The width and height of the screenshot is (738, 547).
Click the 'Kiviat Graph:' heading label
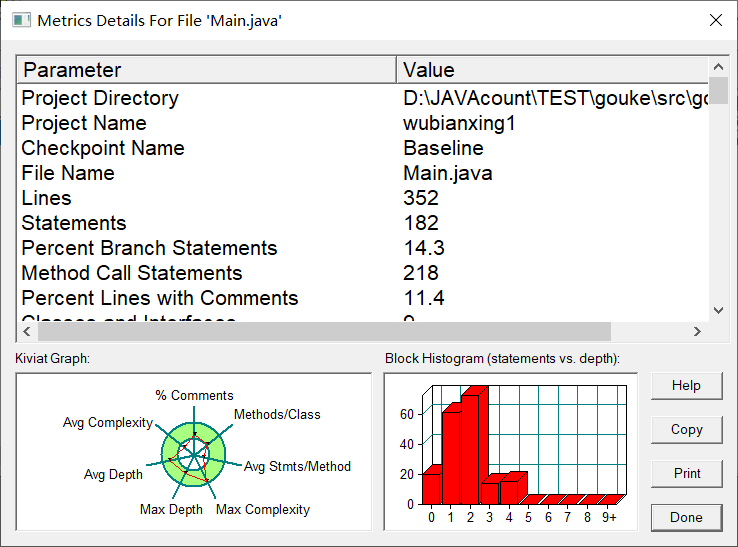point(52,358)
